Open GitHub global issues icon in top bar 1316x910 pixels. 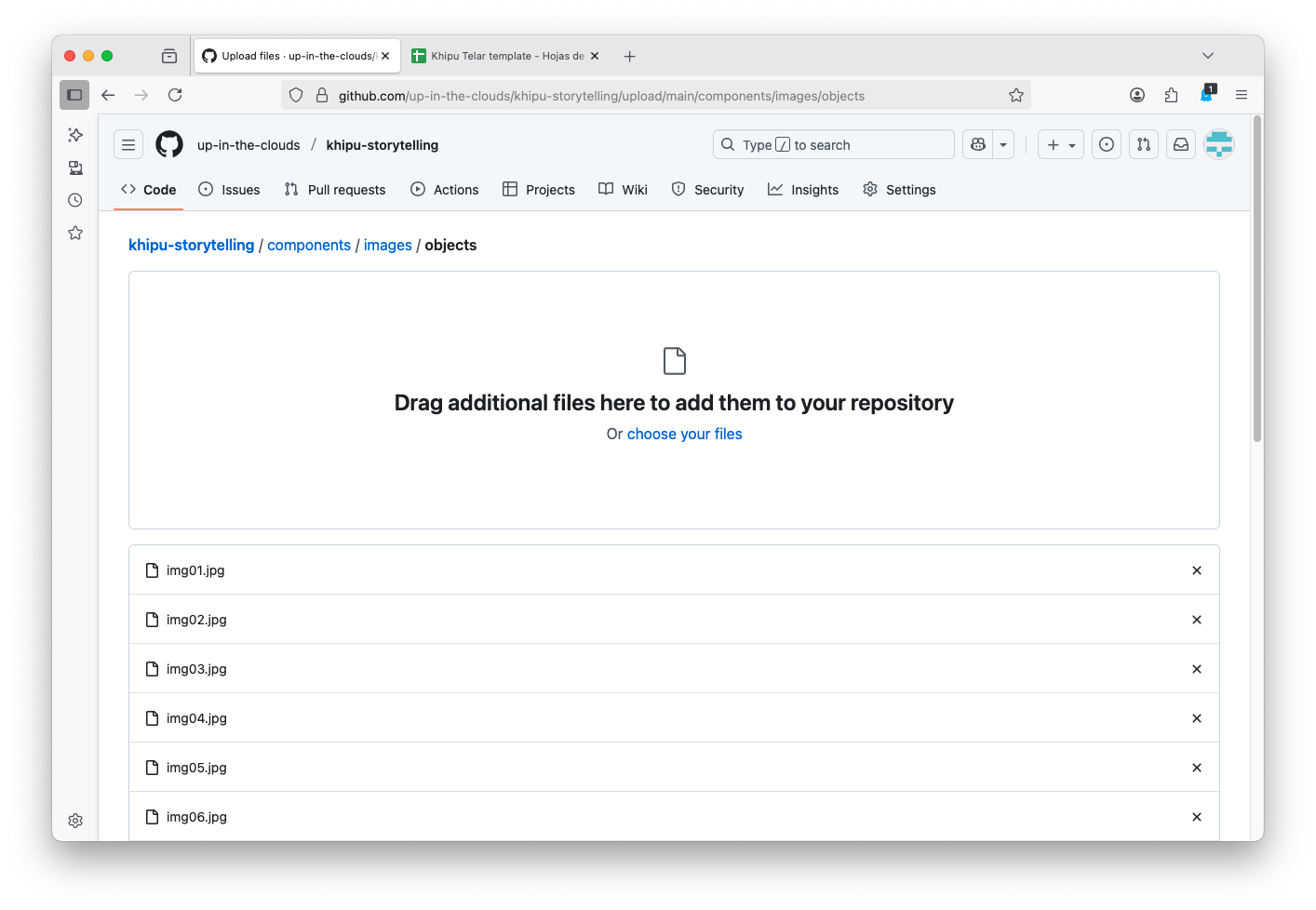(1106, 144)
